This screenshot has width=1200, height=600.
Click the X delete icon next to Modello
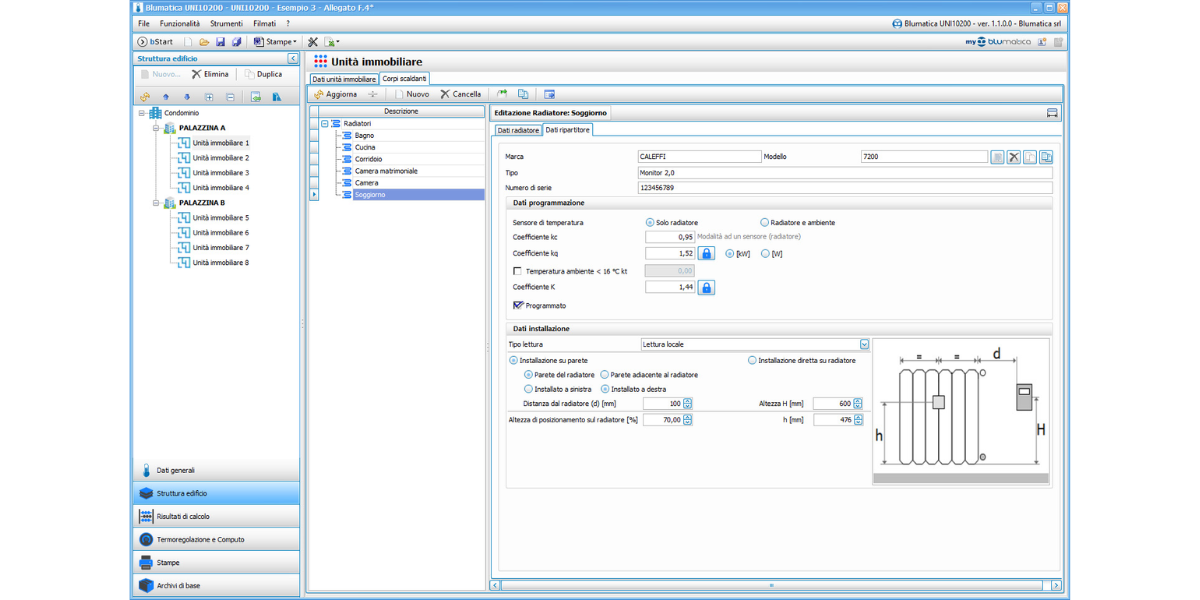click(1013, 157)
